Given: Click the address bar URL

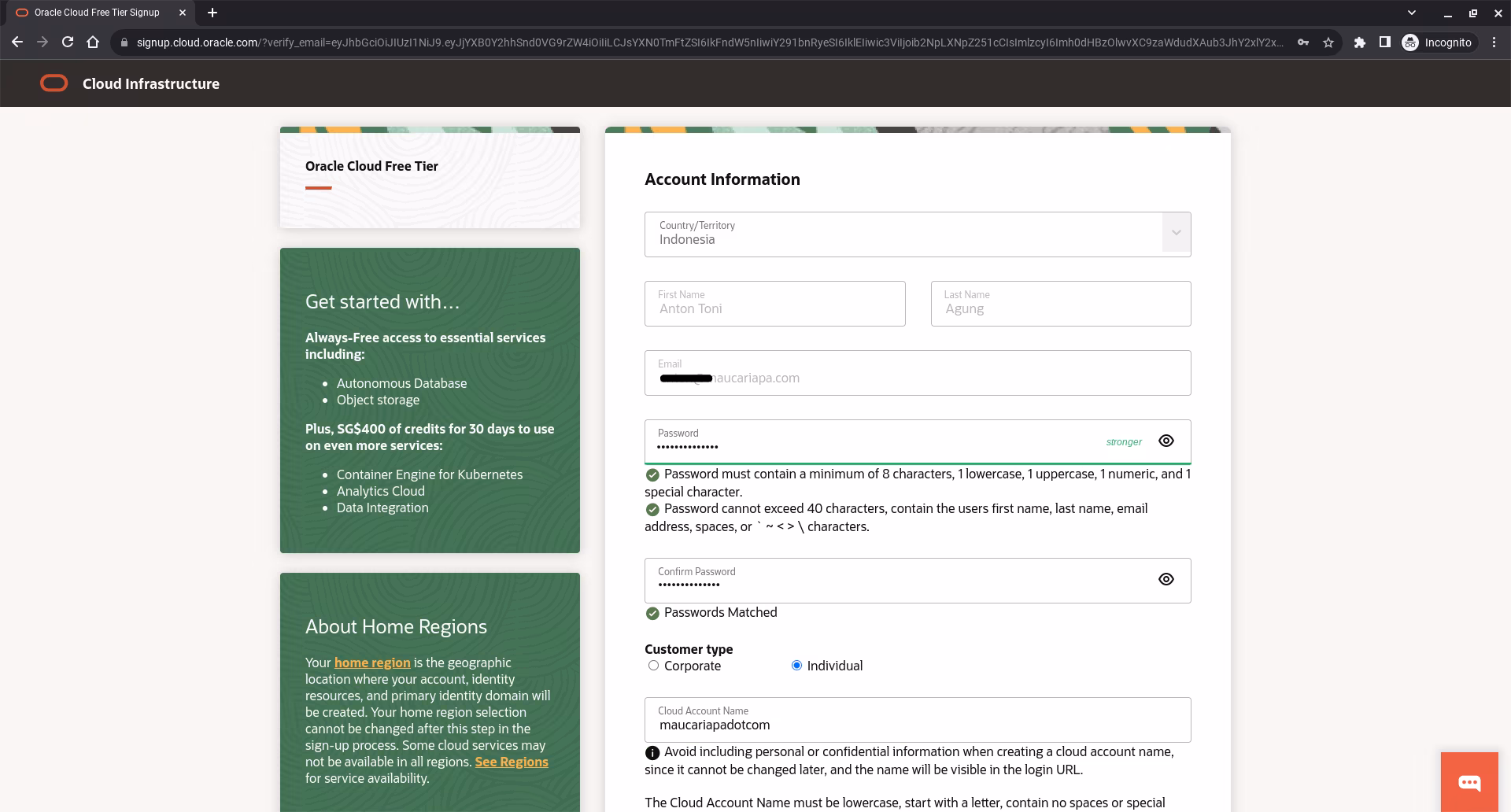Looking at the screenshot, I should [x=708, y=42].
